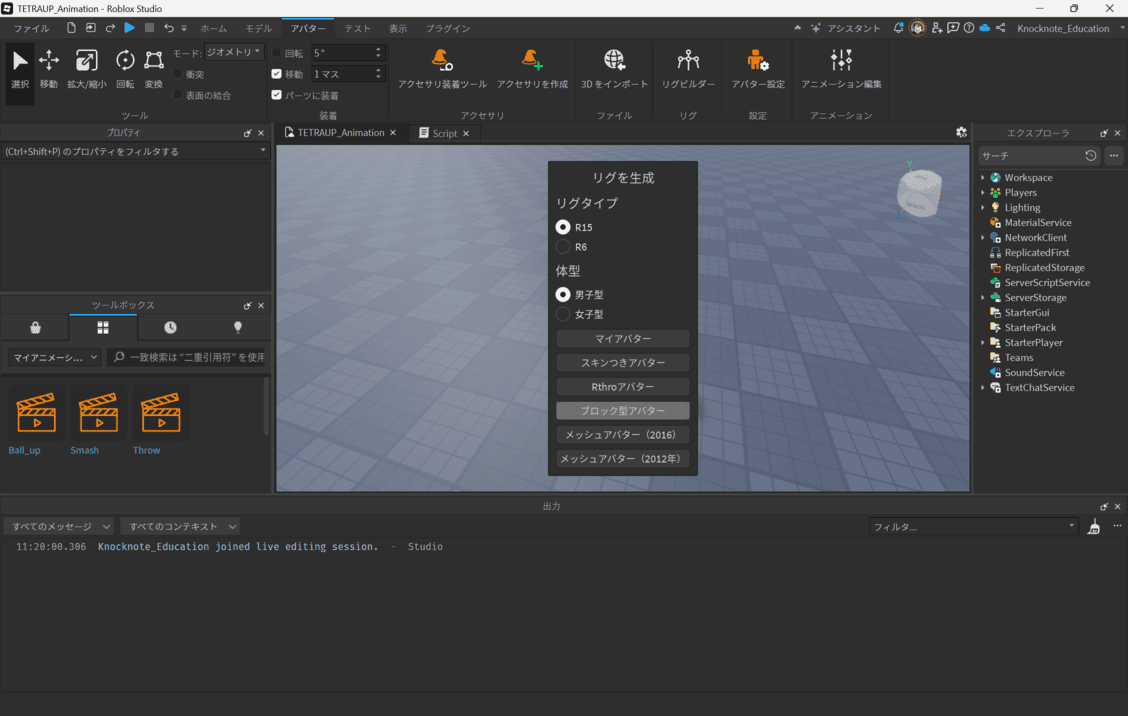Click the invite collaborators person-plus icon
The image size is (1128, 716).
(x=937, y=28)
